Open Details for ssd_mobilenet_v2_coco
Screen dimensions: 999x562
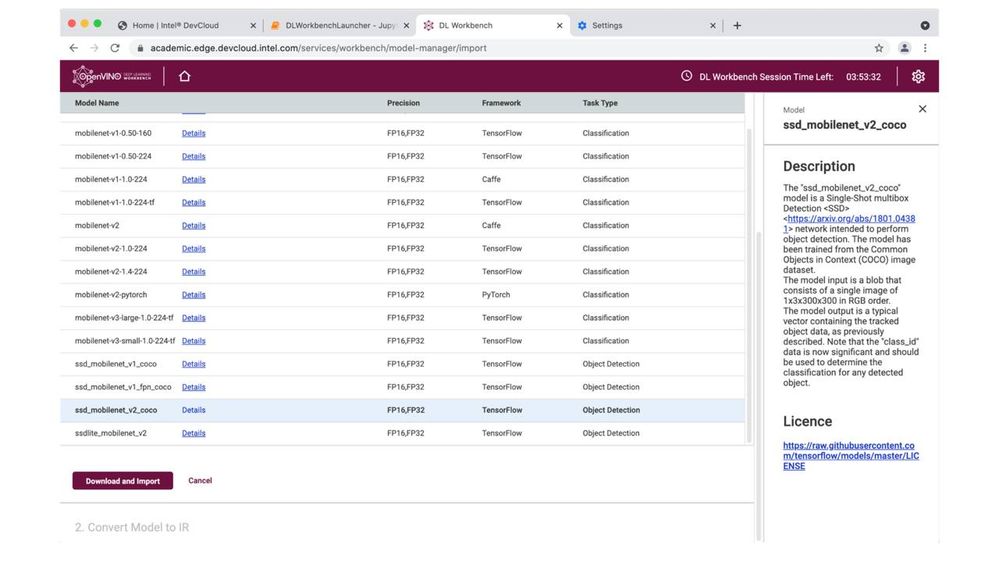pos(194,410)
